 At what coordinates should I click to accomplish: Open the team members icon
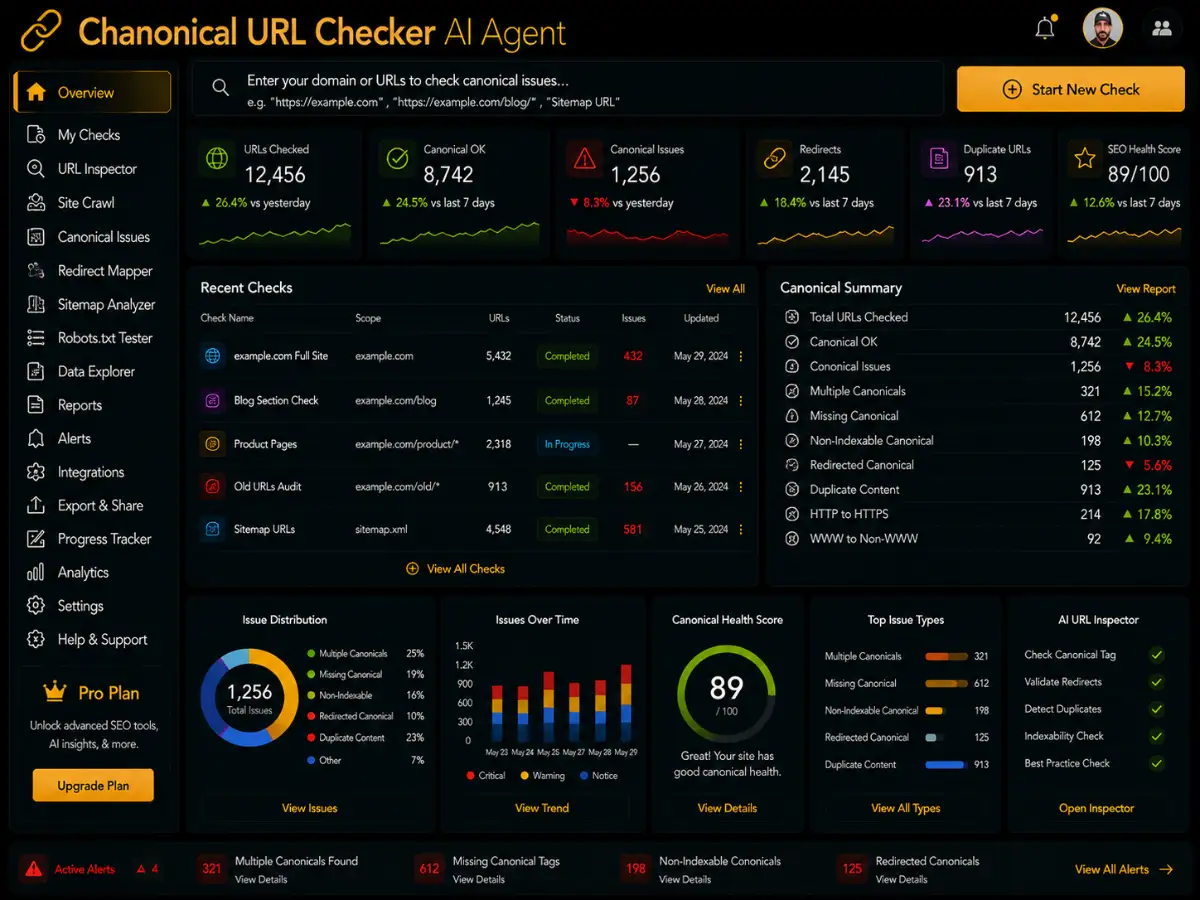point(1161,29)
